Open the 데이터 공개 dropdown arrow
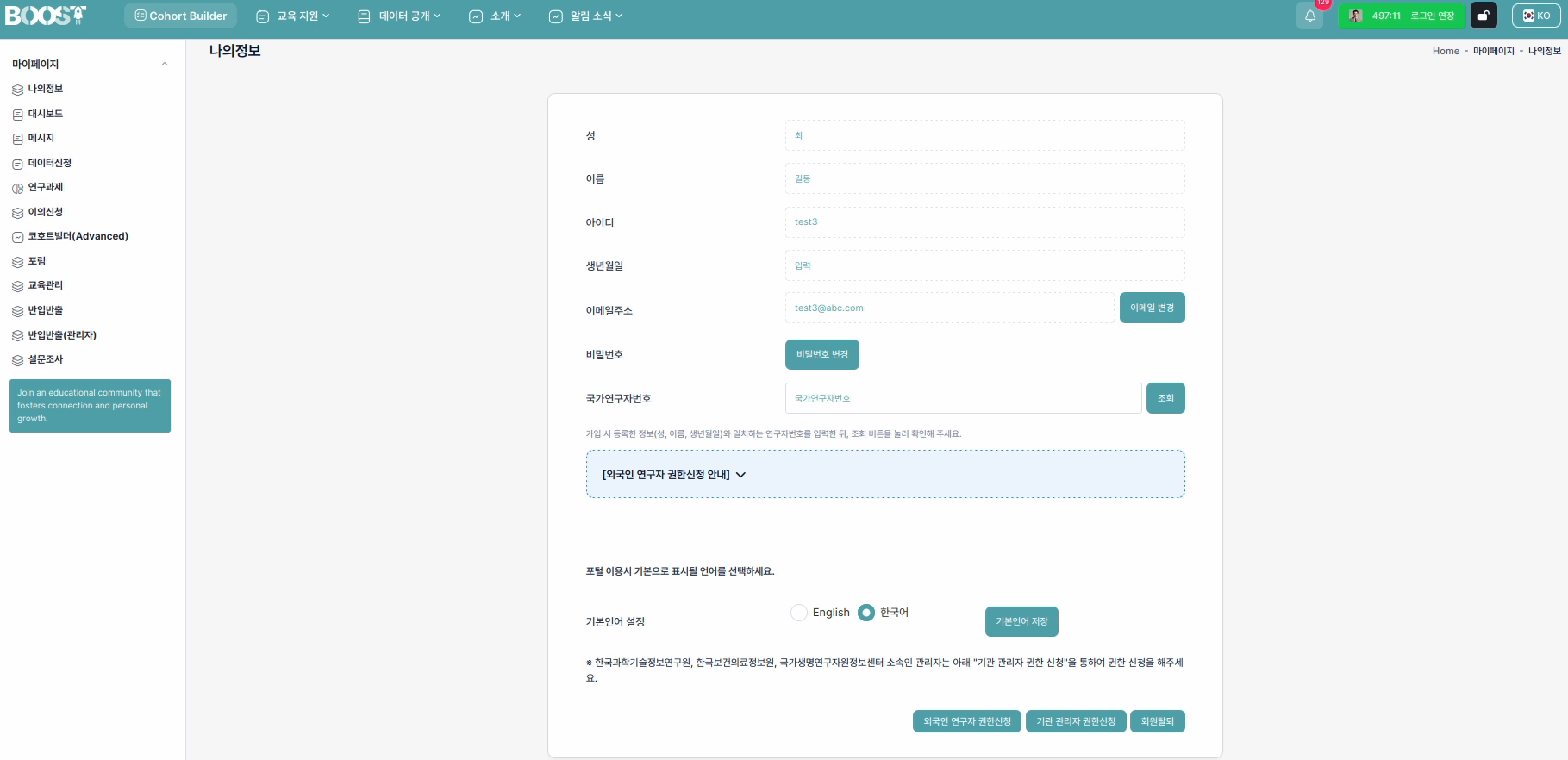This screenshot has height=760, width=1568. click(x=437, y=16)
